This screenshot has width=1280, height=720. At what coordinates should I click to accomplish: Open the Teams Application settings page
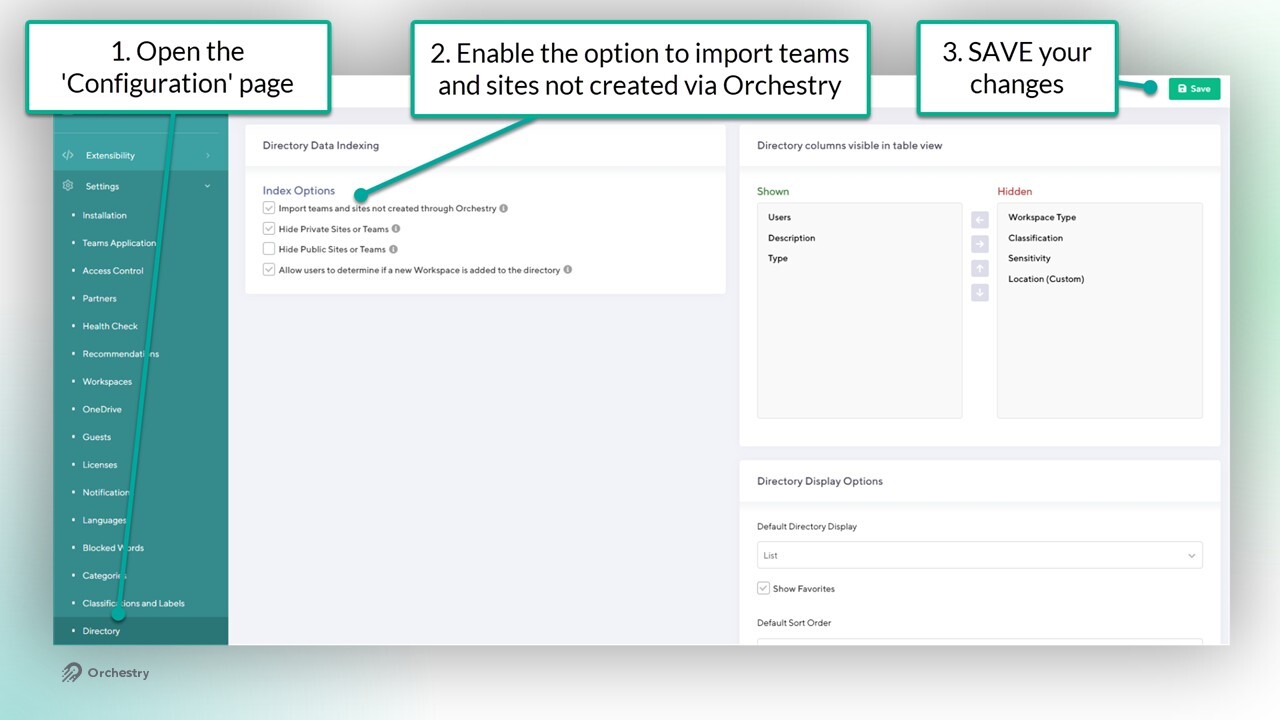coord(119,243)
